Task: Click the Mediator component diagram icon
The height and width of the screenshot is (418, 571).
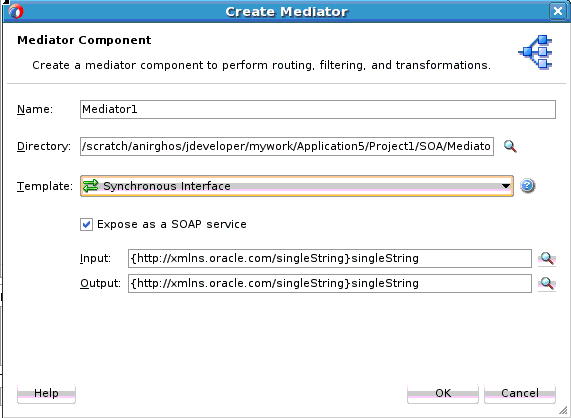Action: (536, 52)
